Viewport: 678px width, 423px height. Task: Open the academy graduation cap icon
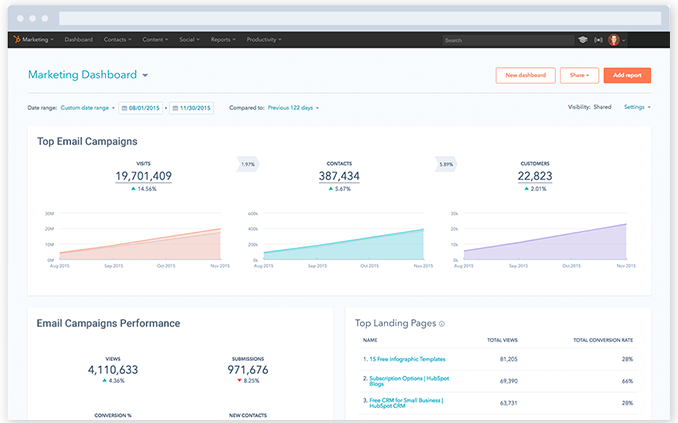tap(583, 40)
